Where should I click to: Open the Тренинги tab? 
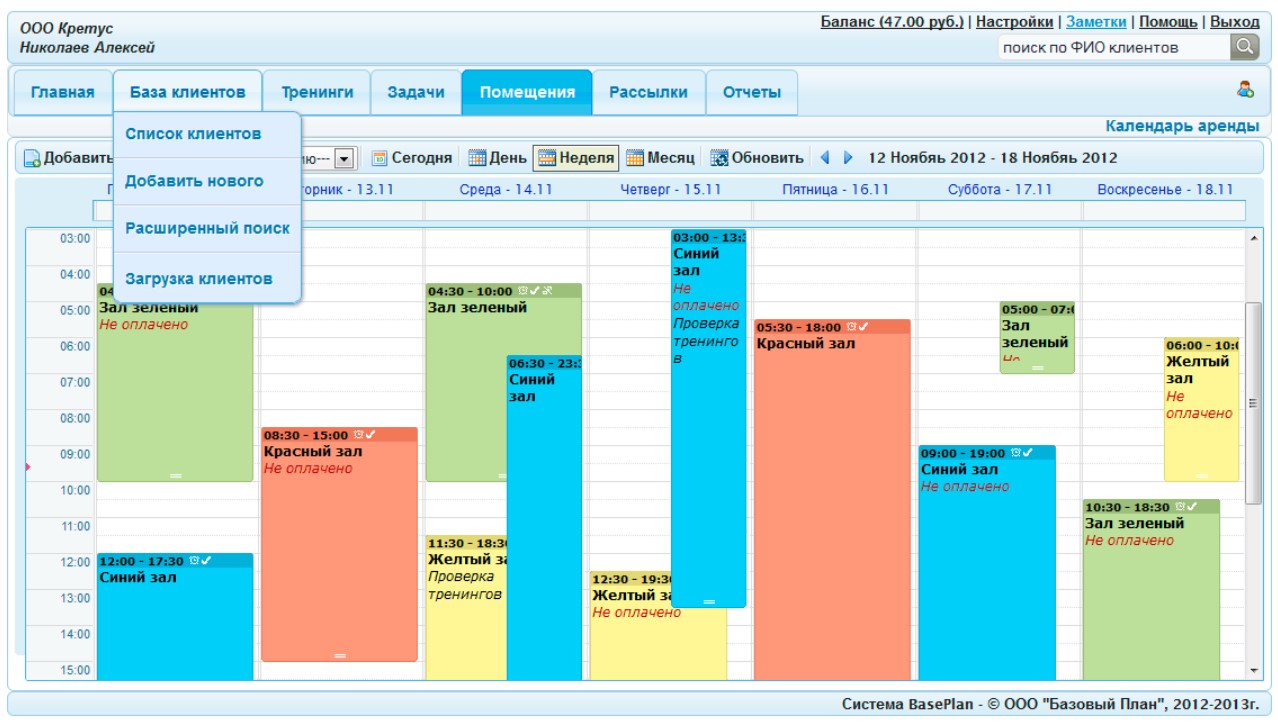click(x=317, y=92)
